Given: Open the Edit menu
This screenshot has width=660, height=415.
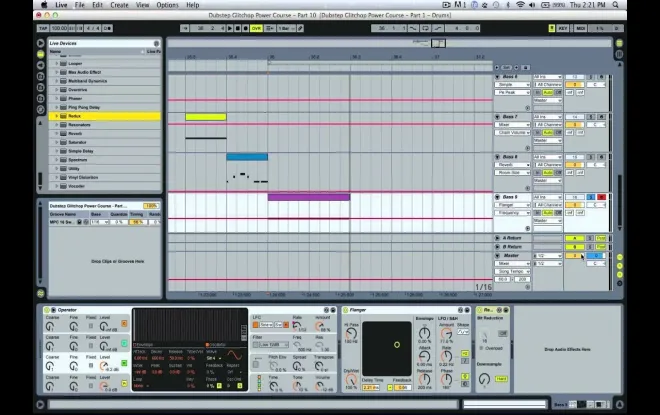Looking at the screenshot, I should (97, 5).
